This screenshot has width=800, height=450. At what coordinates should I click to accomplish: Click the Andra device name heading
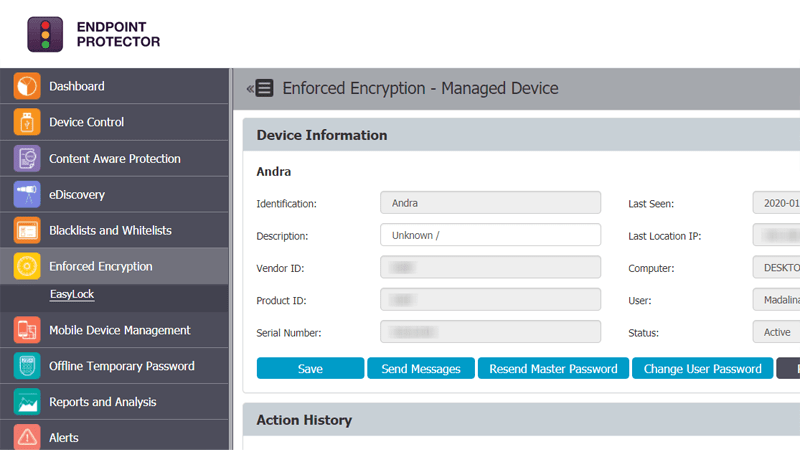pos(273,171)
